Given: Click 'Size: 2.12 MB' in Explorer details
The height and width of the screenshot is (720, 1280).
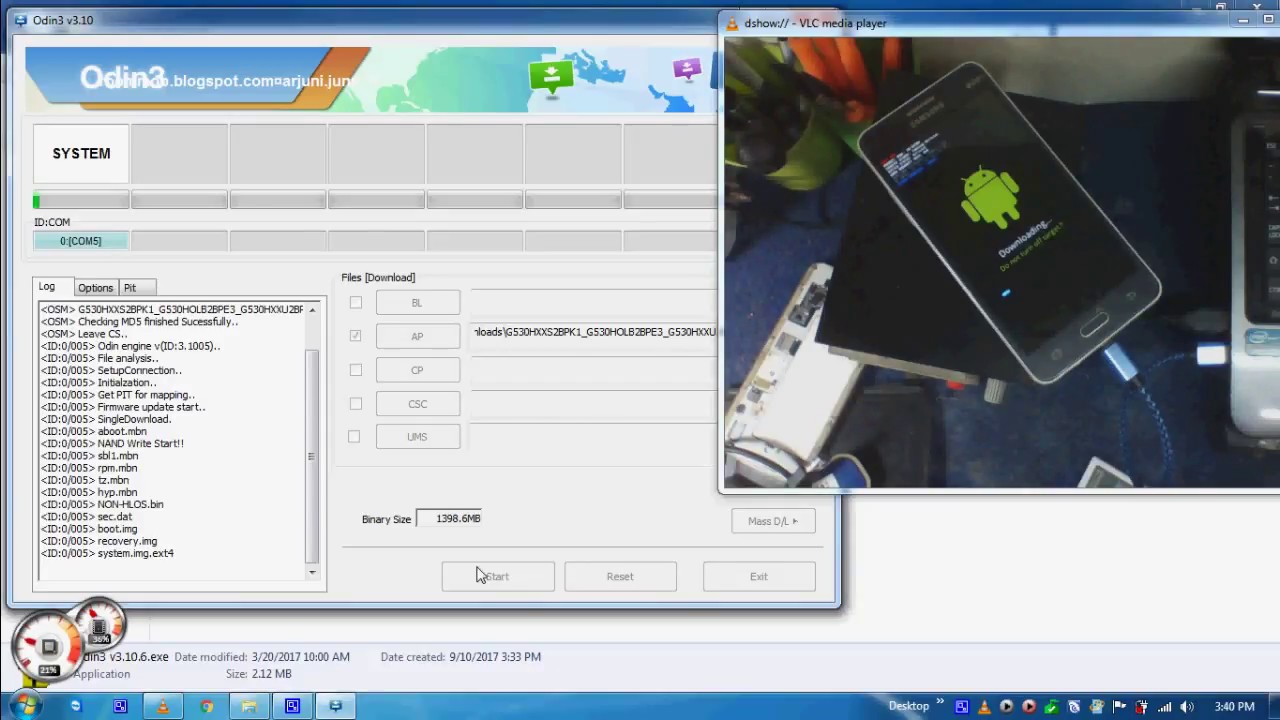Looking at the screenshot, I should 259,674.
